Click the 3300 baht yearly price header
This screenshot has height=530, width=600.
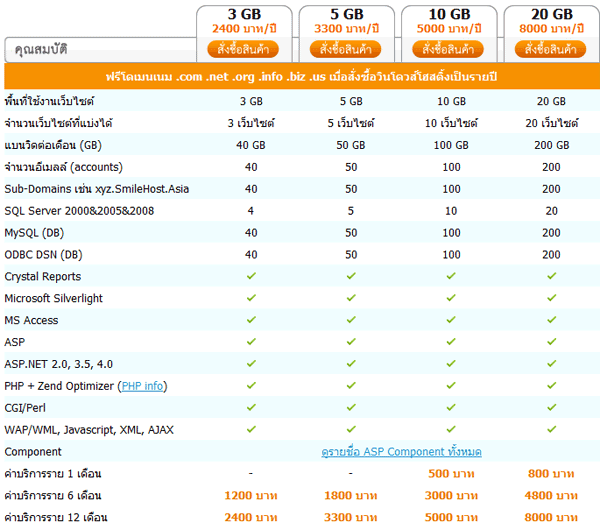click(347, 29)
